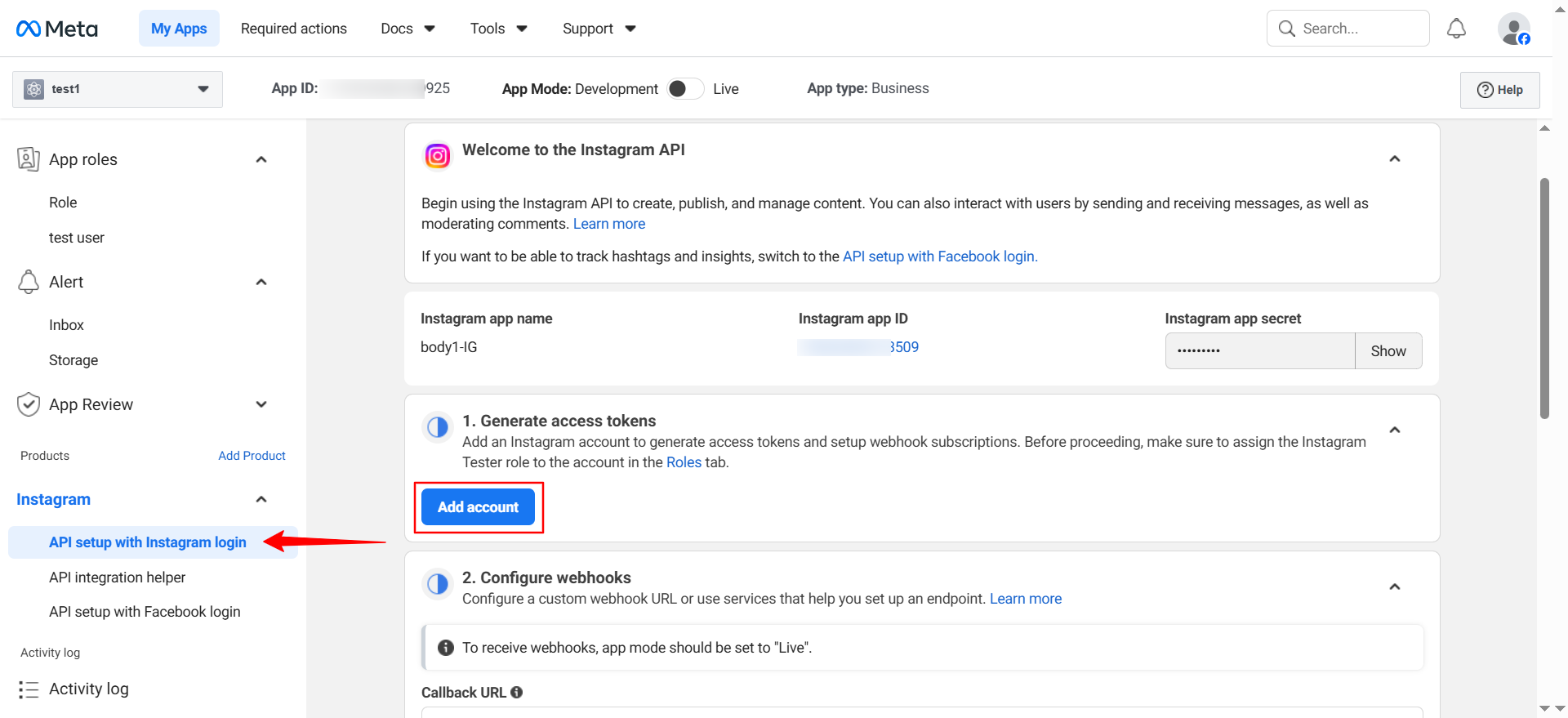Click the Meta logo
The width and height of the screenshot is (1568, 718).
[57, 29]
